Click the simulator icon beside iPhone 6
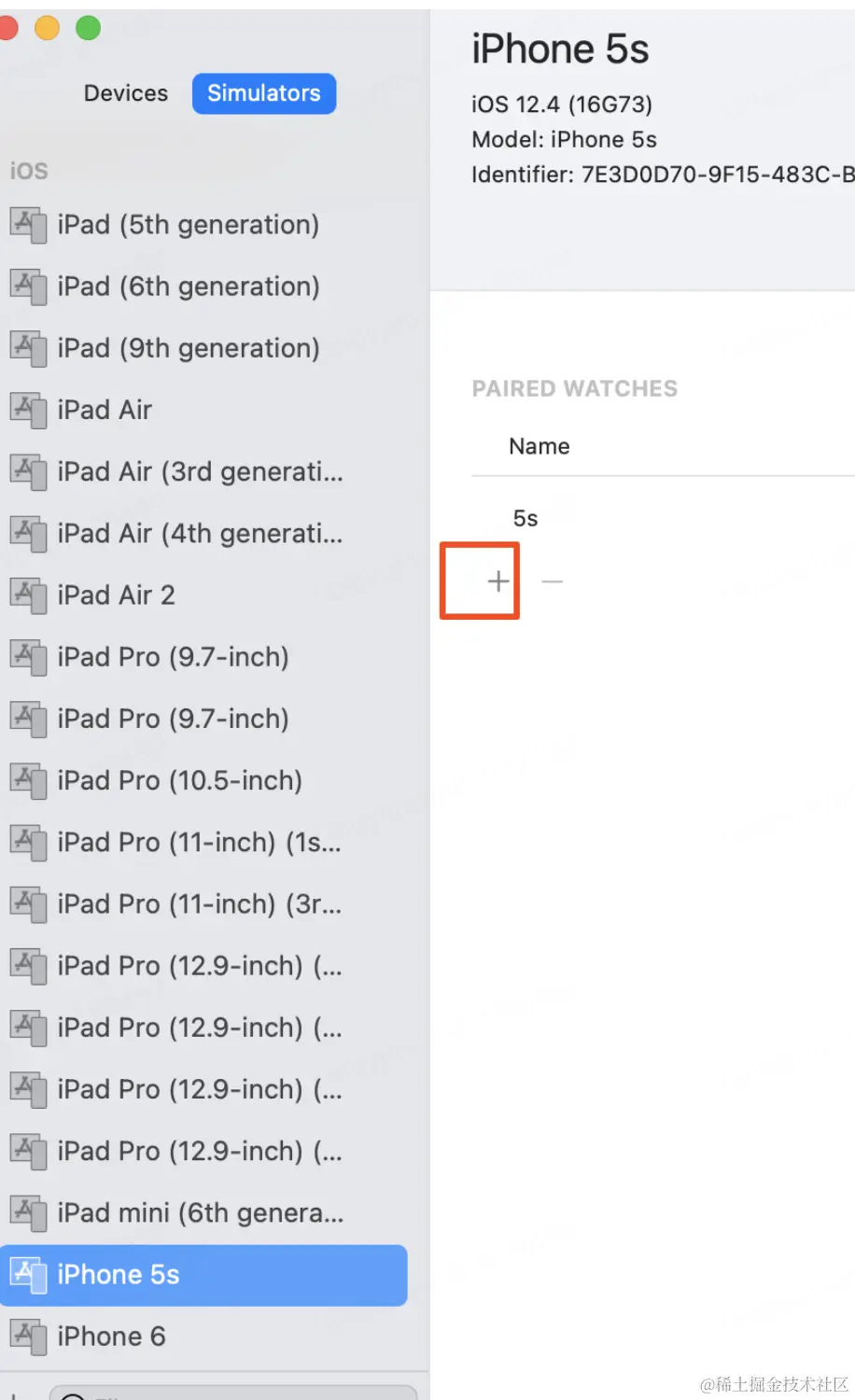855x1400 pixels. pyautogui.click(x=28, y=1337)
